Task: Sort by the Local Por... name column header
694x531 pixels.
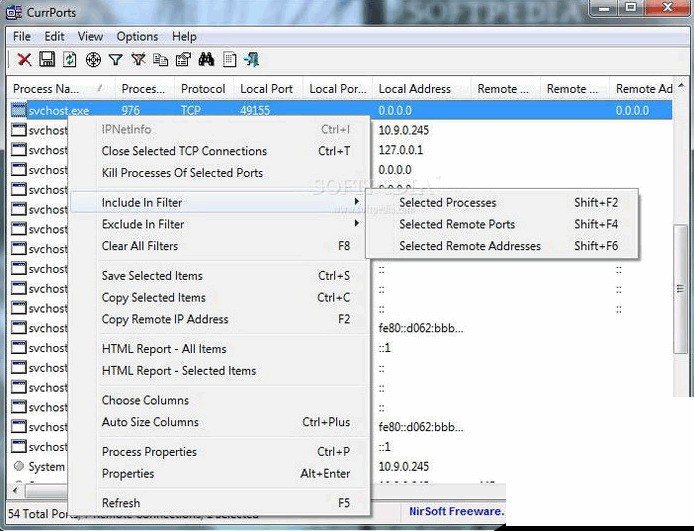Action: point(338,88)
